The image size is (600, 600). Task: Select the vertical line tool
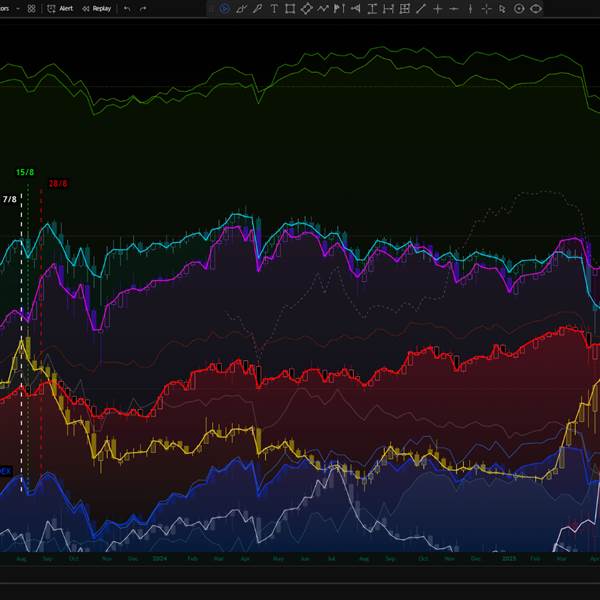pyautogui.click(x=470, y=8)
